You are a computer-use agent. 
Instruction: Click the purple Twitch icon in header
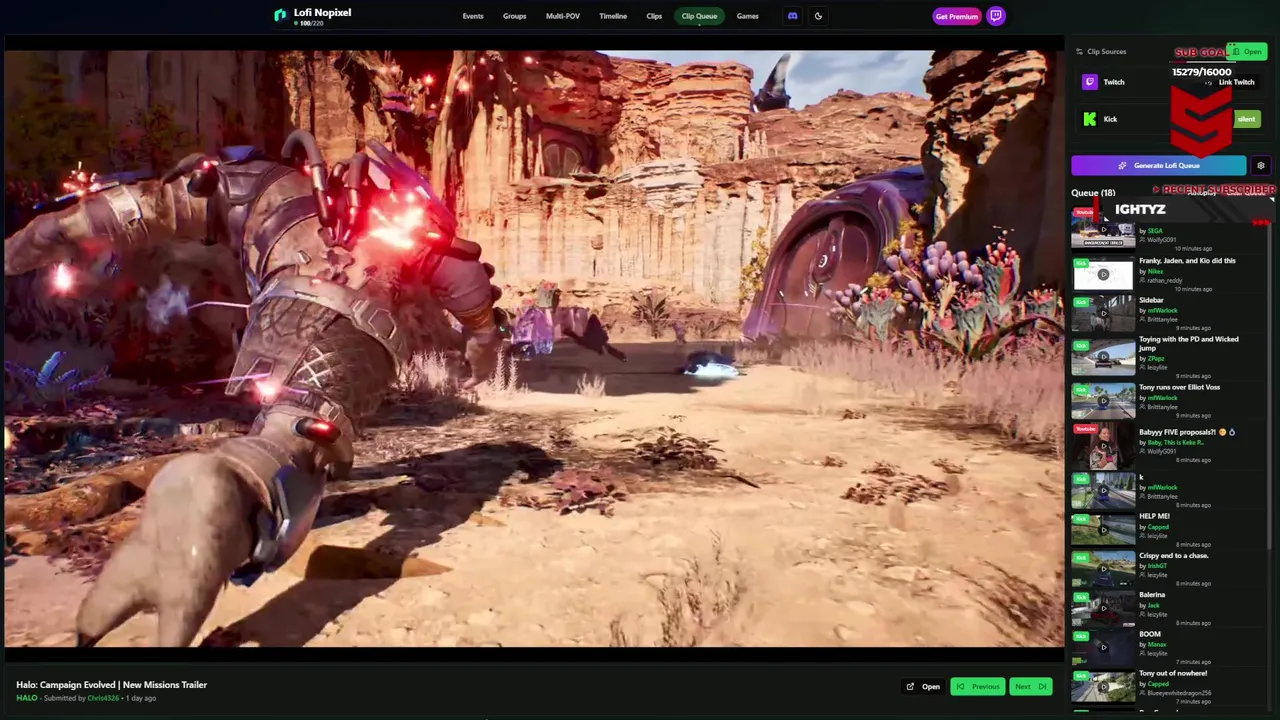(x=996, y=16)
